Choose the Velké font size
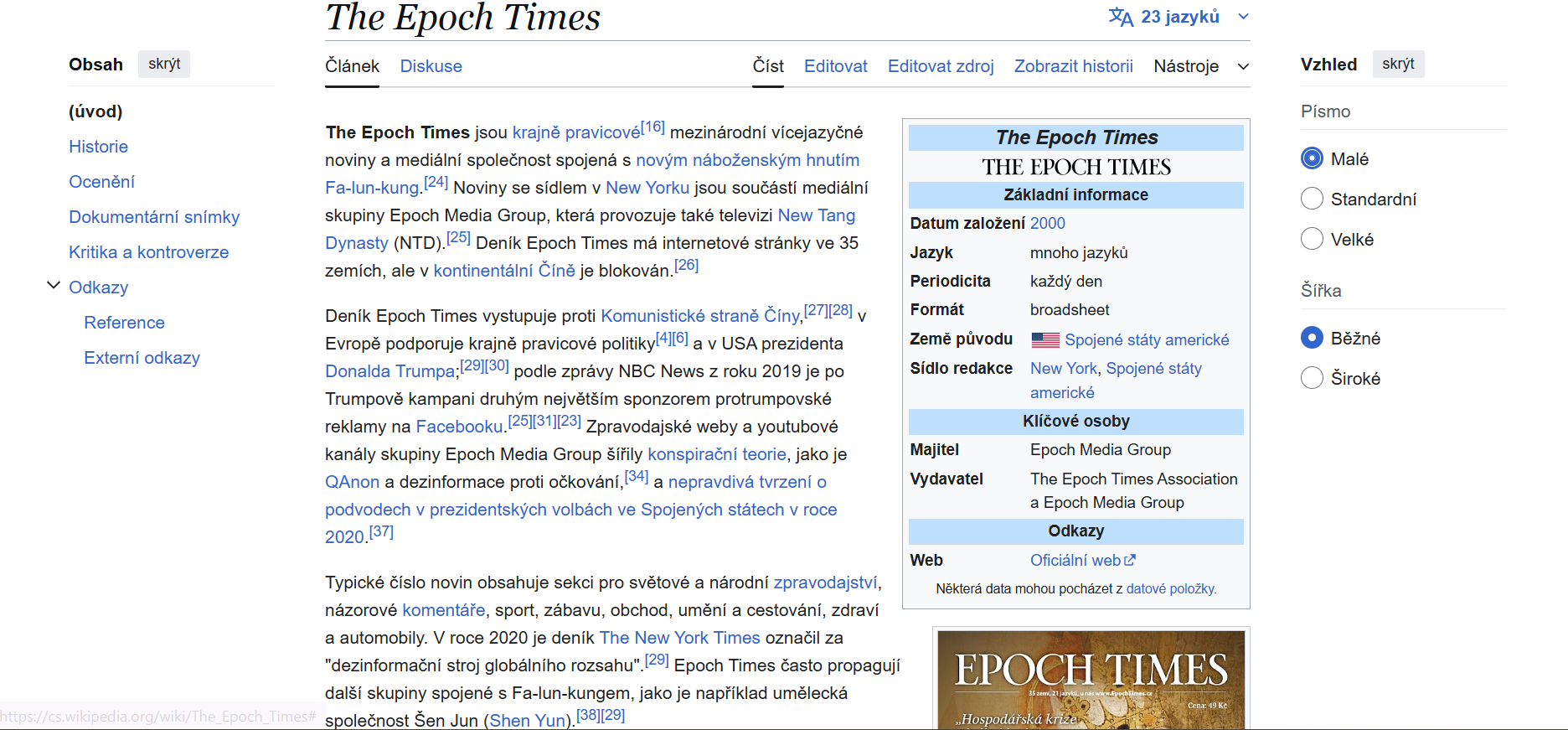Viewport: 1568px width, 730px height. (1312, 239)
